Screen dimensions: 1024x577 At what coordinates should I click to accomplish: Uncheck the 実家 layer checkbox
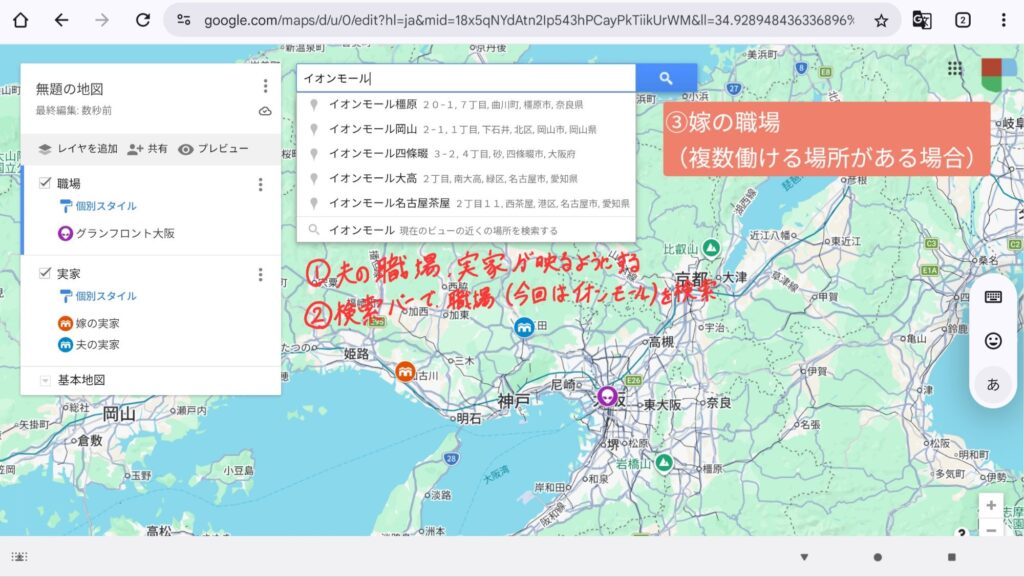click(45, 273)
